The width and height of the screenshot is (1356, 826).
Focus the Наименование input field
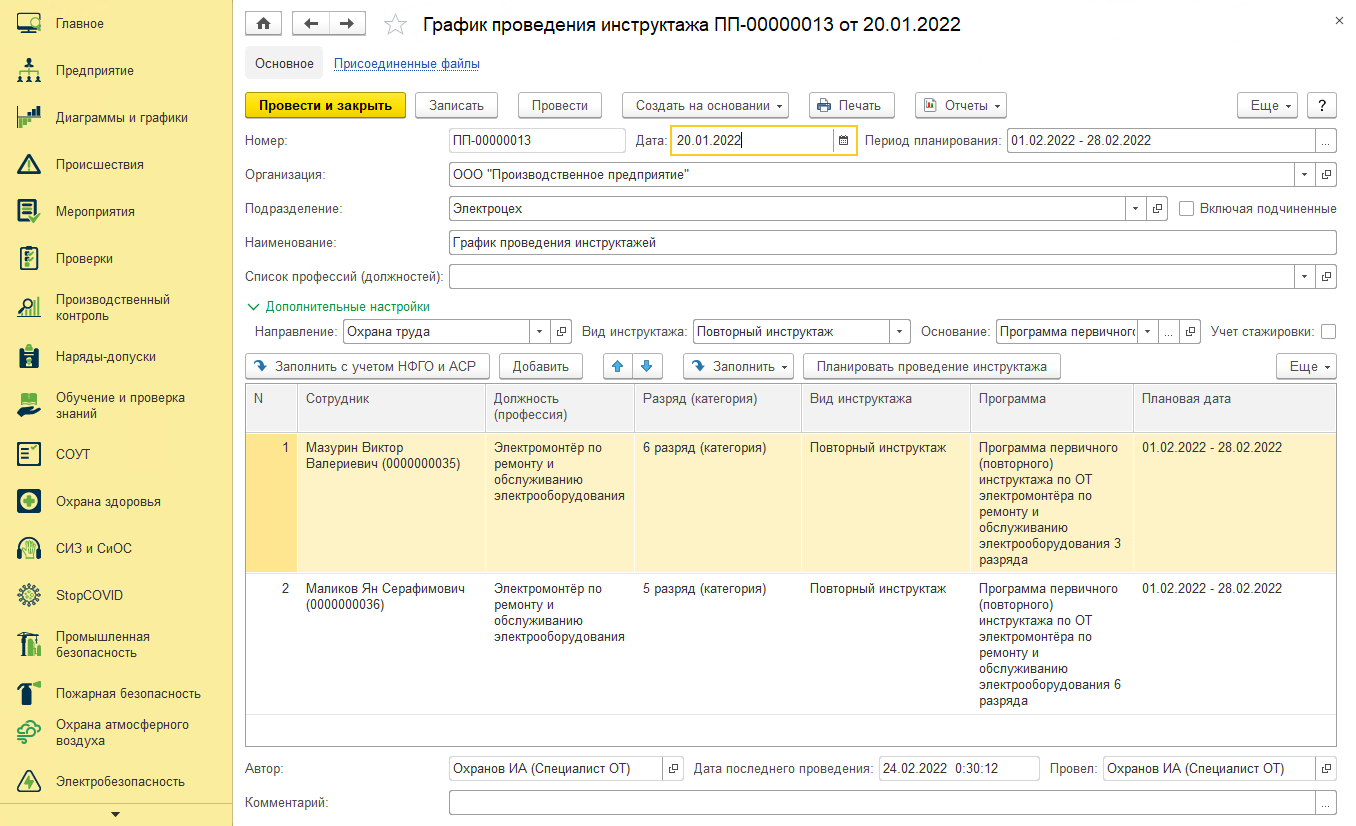(892, 242)
